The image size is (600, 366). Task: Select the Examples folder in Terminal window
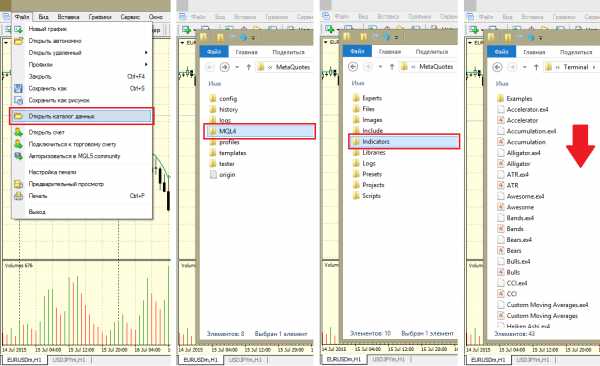tap(519, 98)
